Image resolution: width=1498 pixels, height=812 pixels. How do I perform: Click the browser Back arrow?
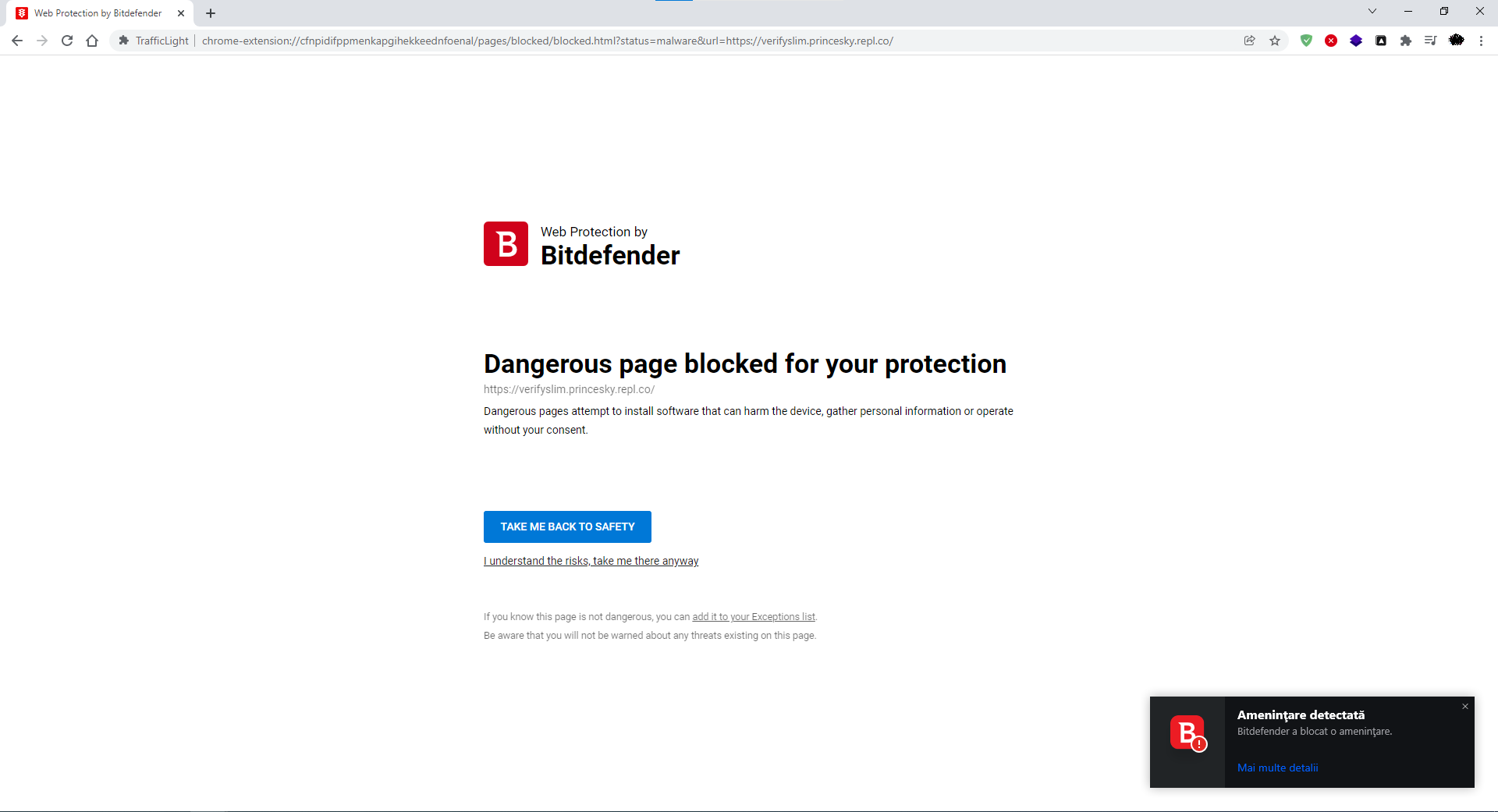(x=17, y=41)
